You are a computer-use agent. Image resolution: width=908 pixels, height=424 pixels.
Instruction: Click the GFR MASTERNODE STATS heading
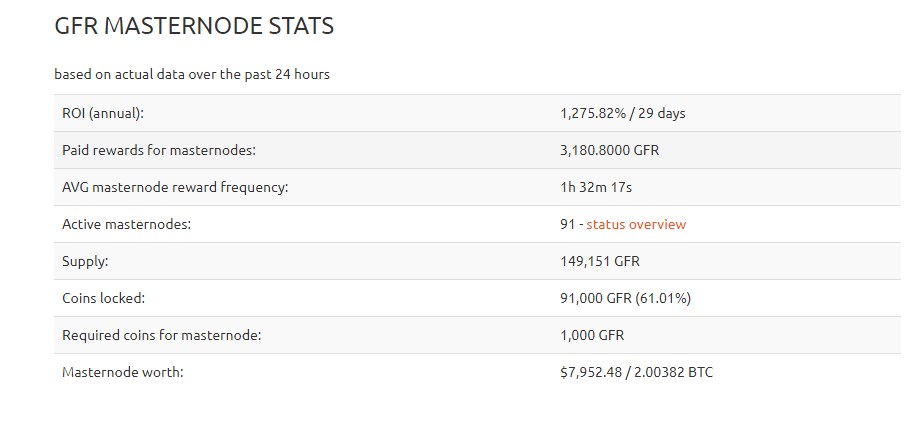pyautogui.click(x=194, y=26)
